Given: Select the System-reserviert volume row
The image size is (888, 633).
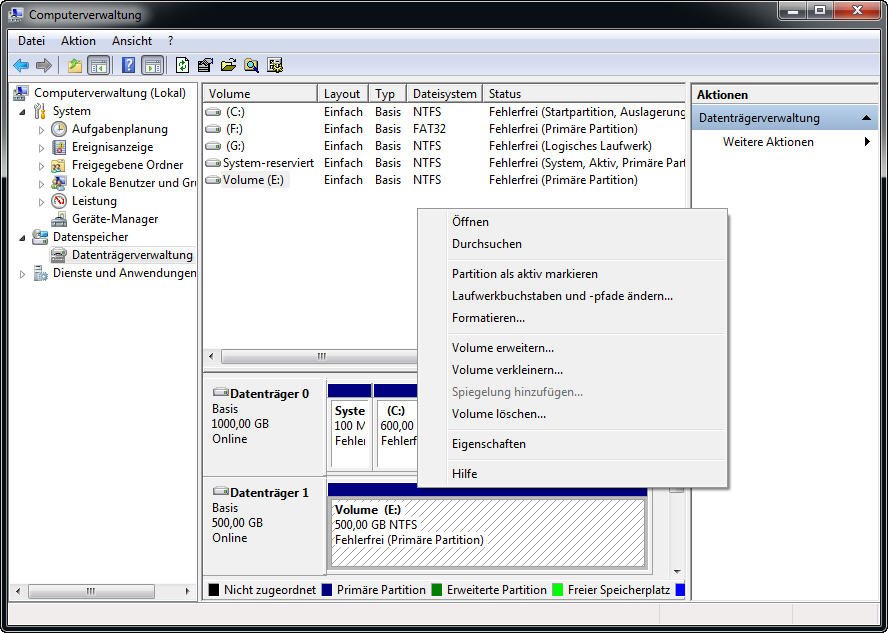Looking at the screenshot, I should click(x=444, y=163).
